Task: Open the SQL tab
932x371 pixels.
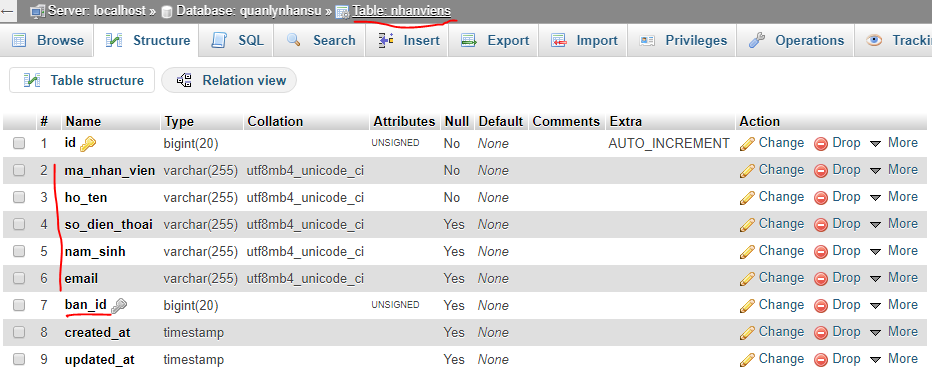Action: coord(238,40)
